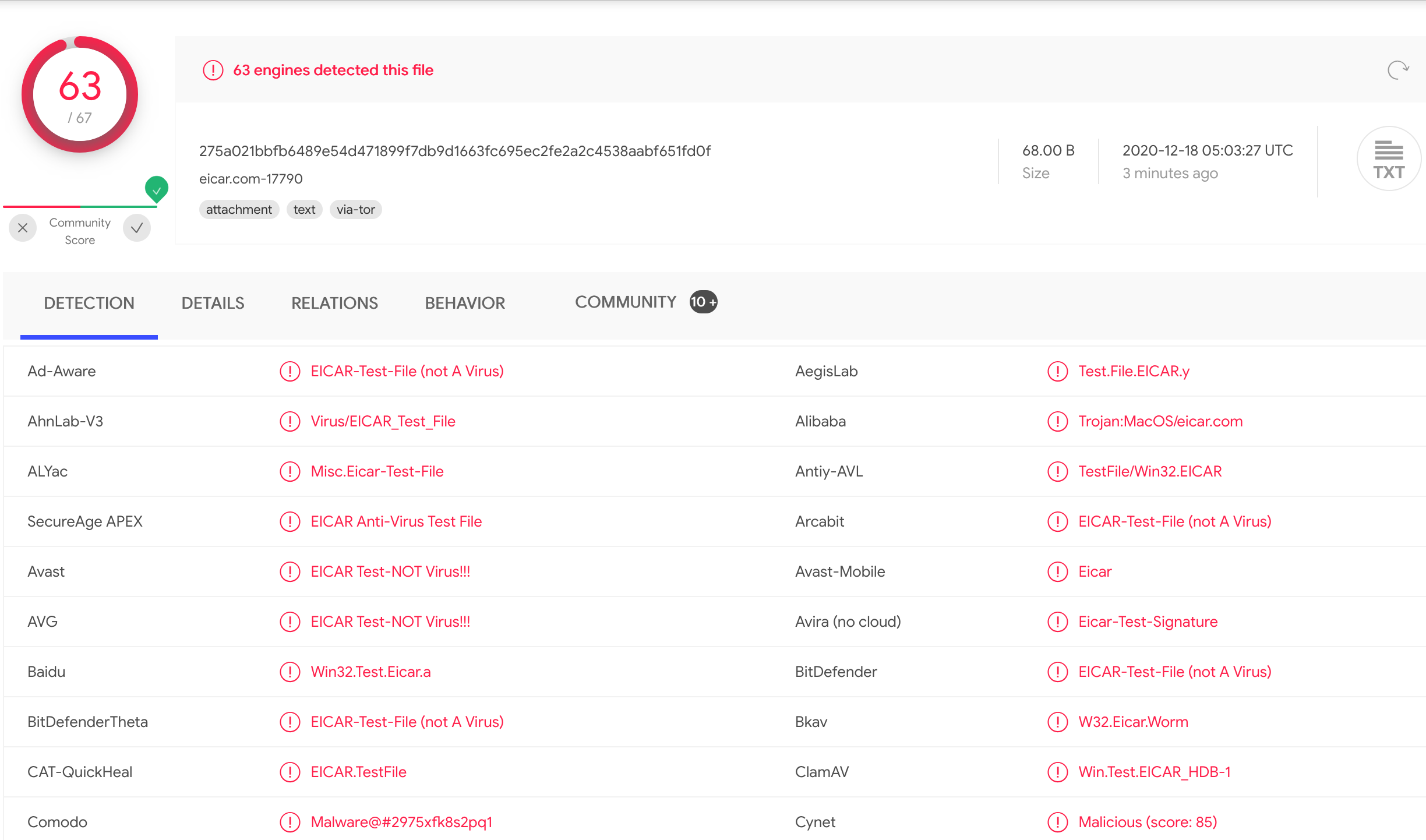Click the Comodo detection warning icon

(290, 822)
